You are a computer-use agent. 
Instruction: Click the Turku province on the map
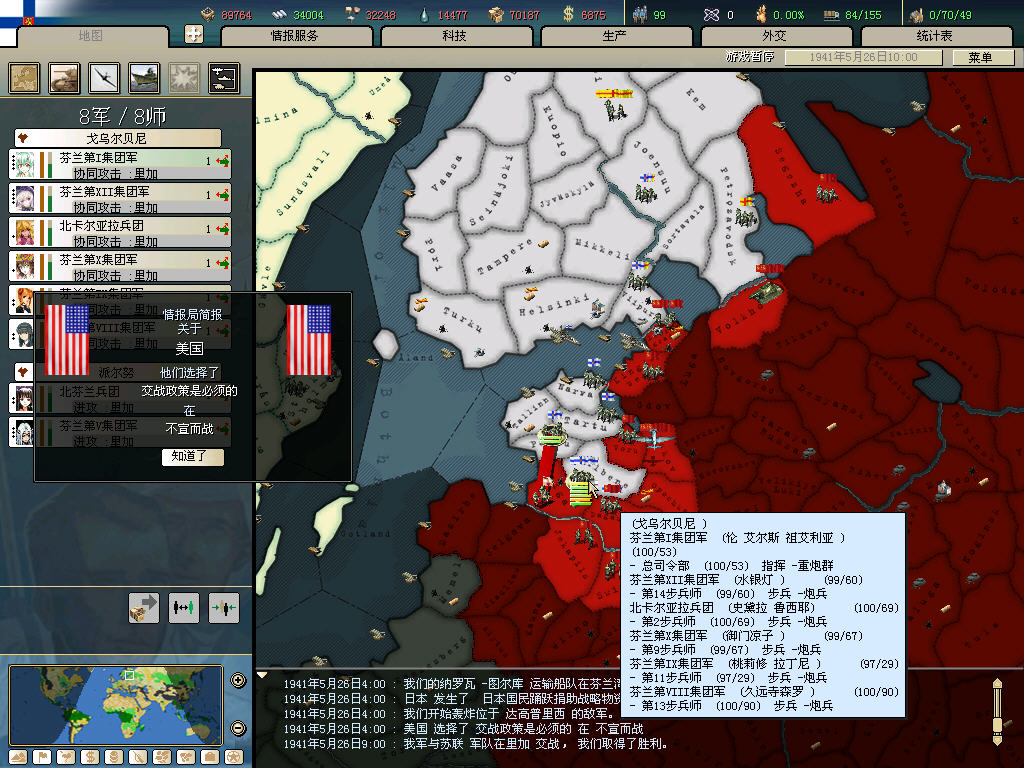(462, 318)
